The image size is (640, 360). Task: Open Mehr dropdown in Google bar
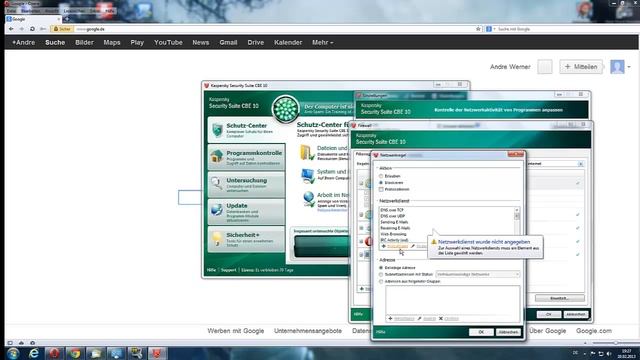pos(322,42)
